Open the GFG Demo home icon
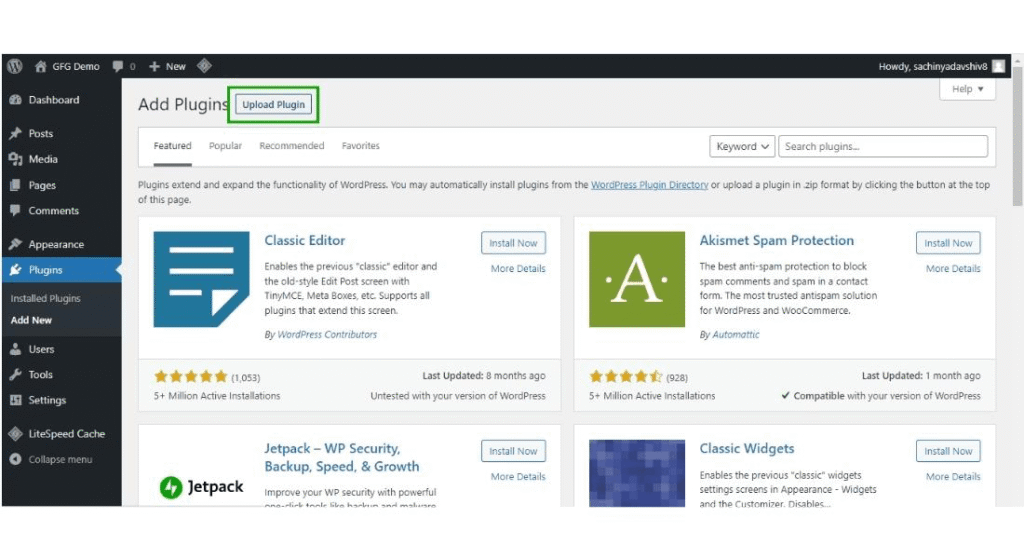Image resolution: width=1024 pixels, height=559 pixels. 40,66
